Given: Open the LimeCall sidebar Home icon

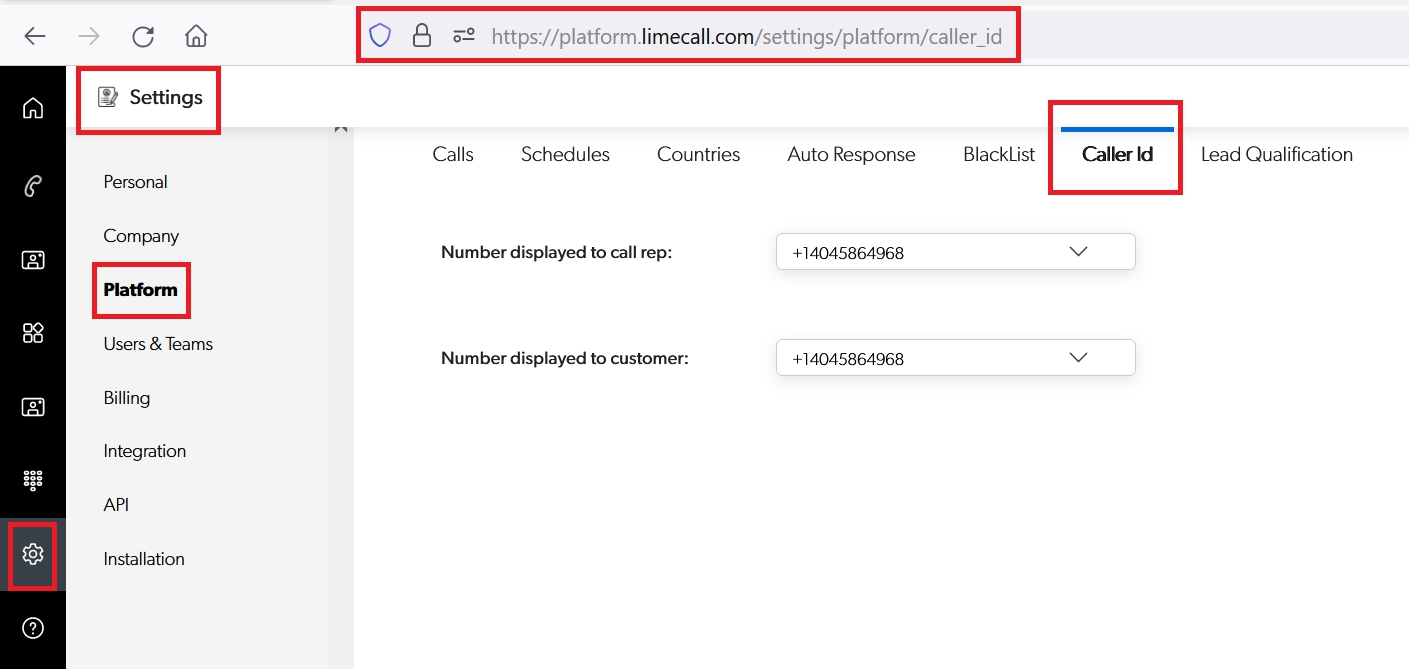Looking at the screenshot, I should coord(33,108).
